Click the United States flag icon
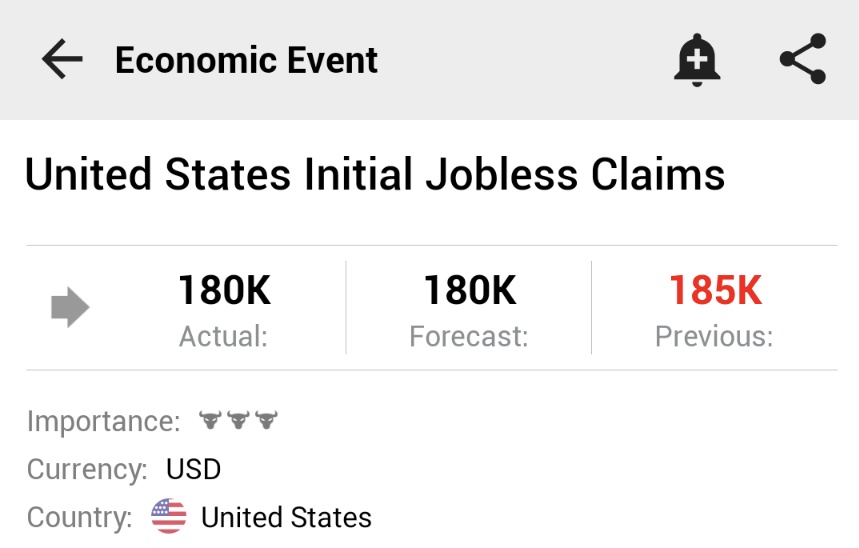The height and width of the screenshot is (548, 859). 169,517
